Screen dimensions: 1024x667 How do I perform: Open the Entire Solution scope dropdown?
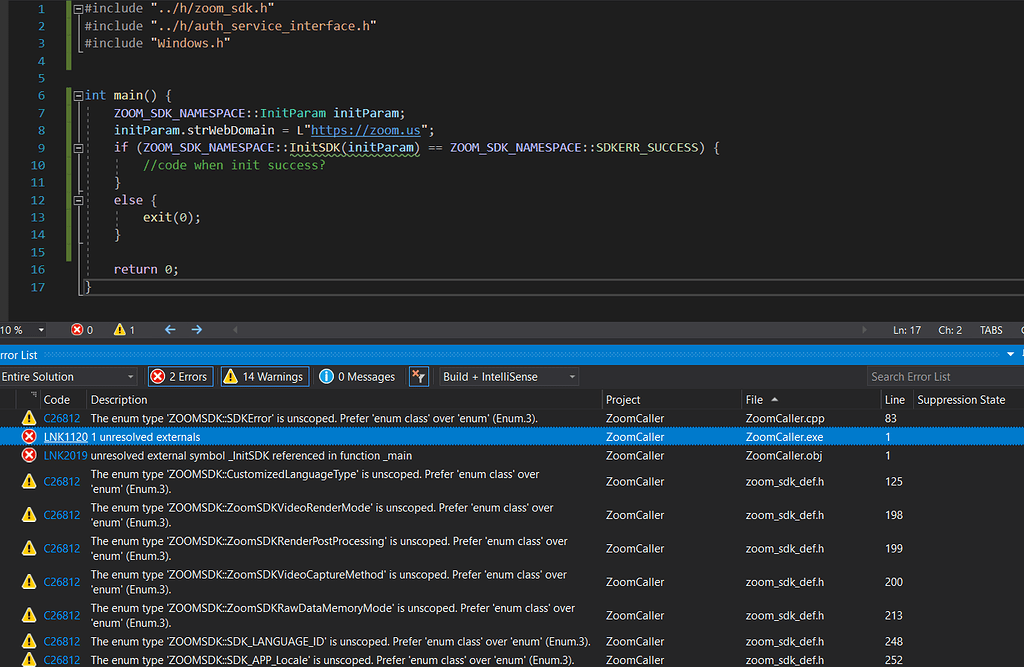coord(68,377)
